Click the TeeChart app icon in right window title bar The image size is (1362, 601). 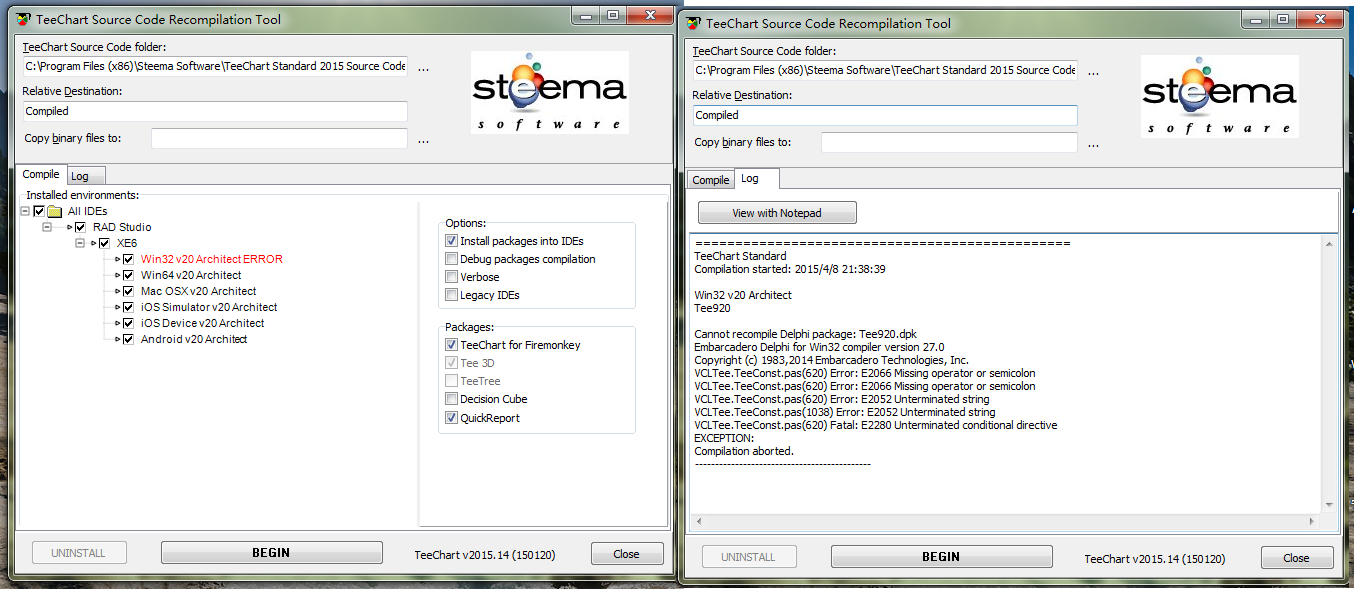694,23
